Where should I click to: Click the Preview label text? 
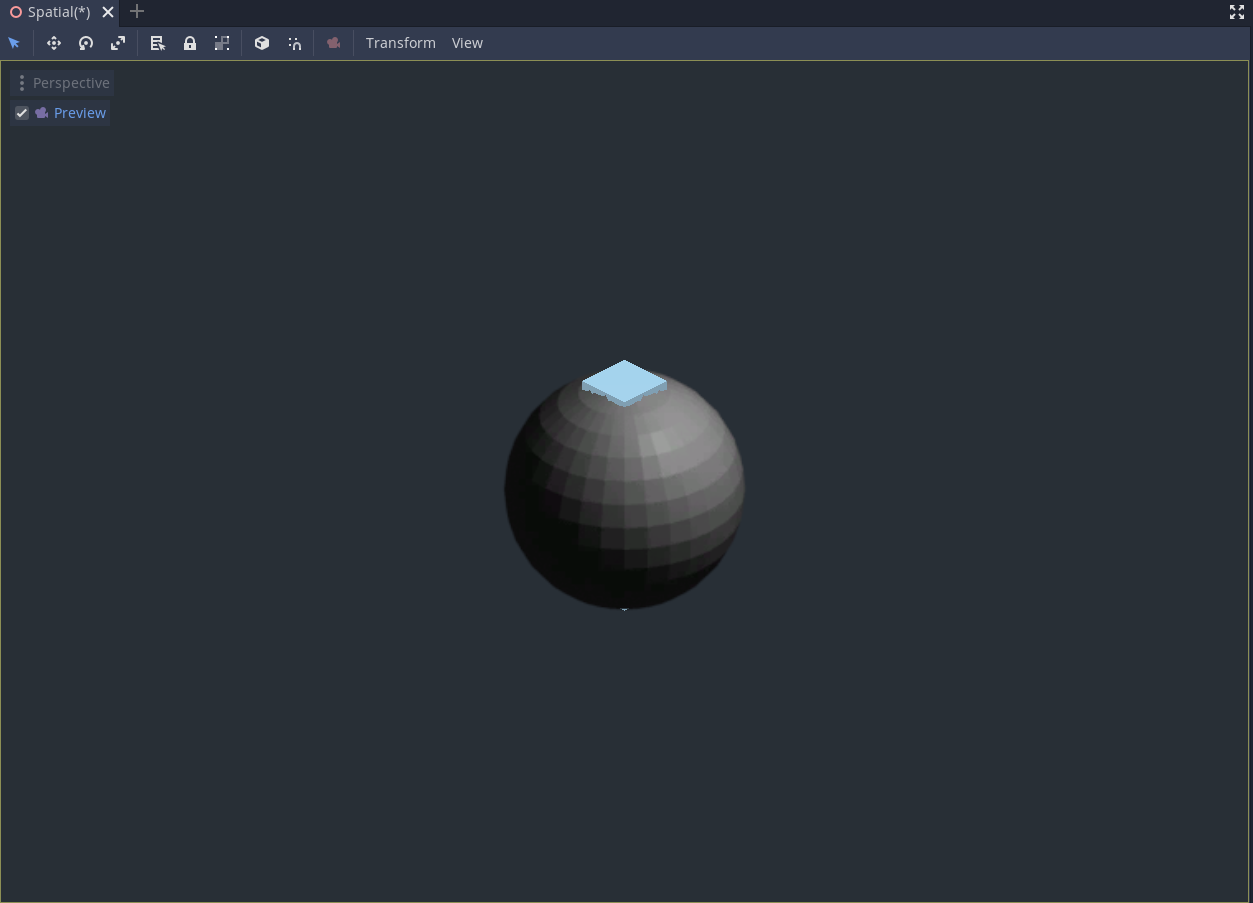click(x=80, y=113)
